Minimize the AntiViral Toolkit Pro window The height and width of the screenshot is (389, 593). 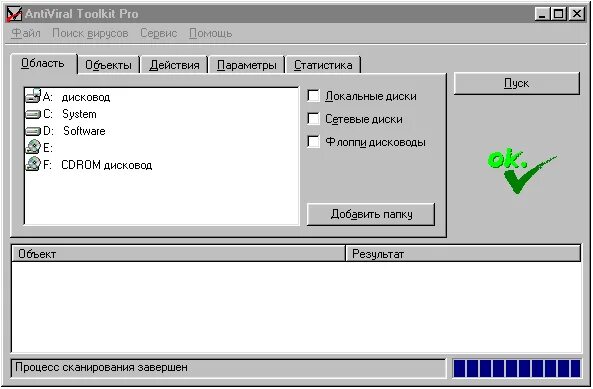(542, 14)
